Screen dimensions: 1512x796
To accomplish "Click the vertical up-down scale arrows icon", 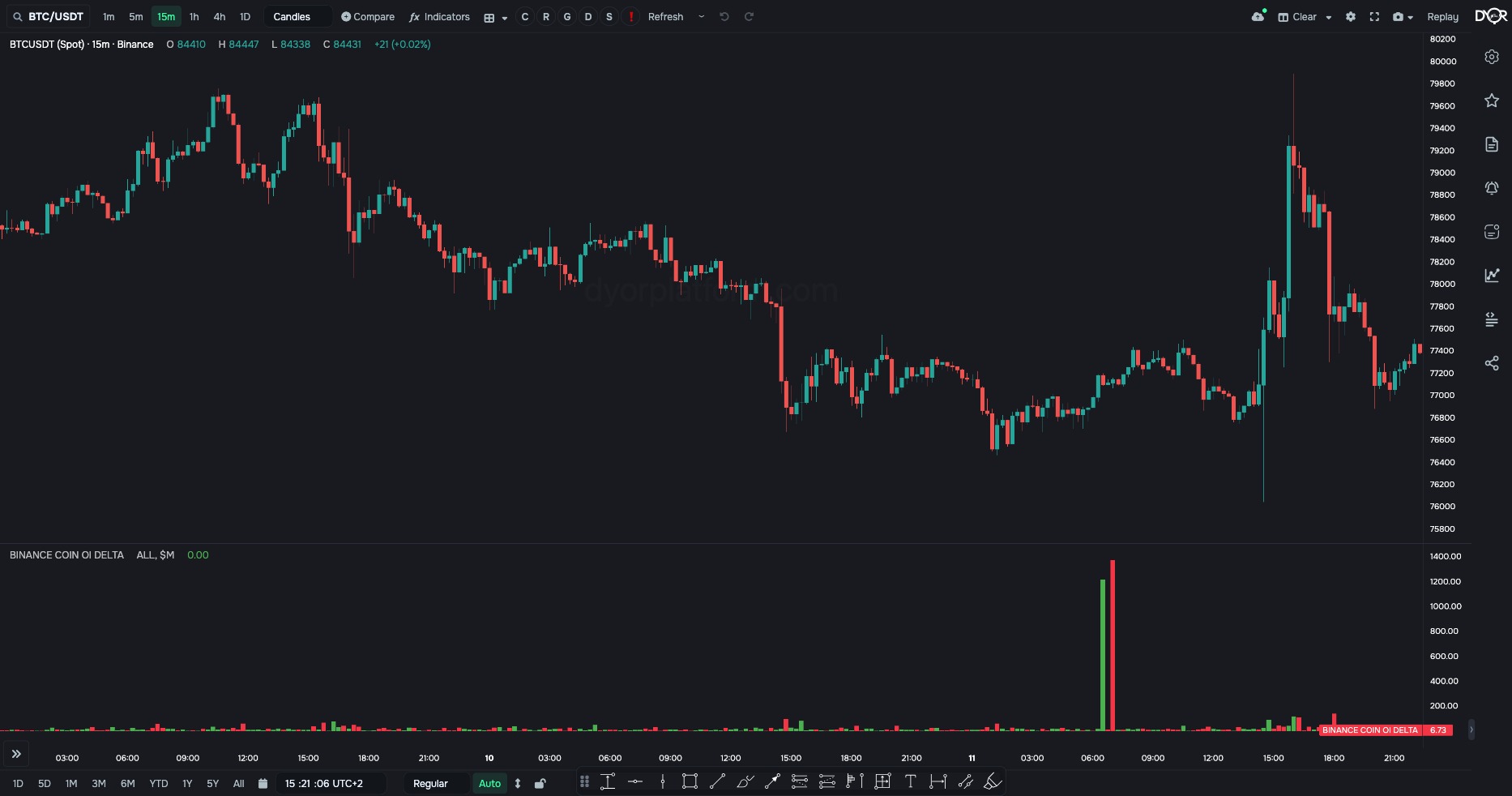I will point(518,783).
